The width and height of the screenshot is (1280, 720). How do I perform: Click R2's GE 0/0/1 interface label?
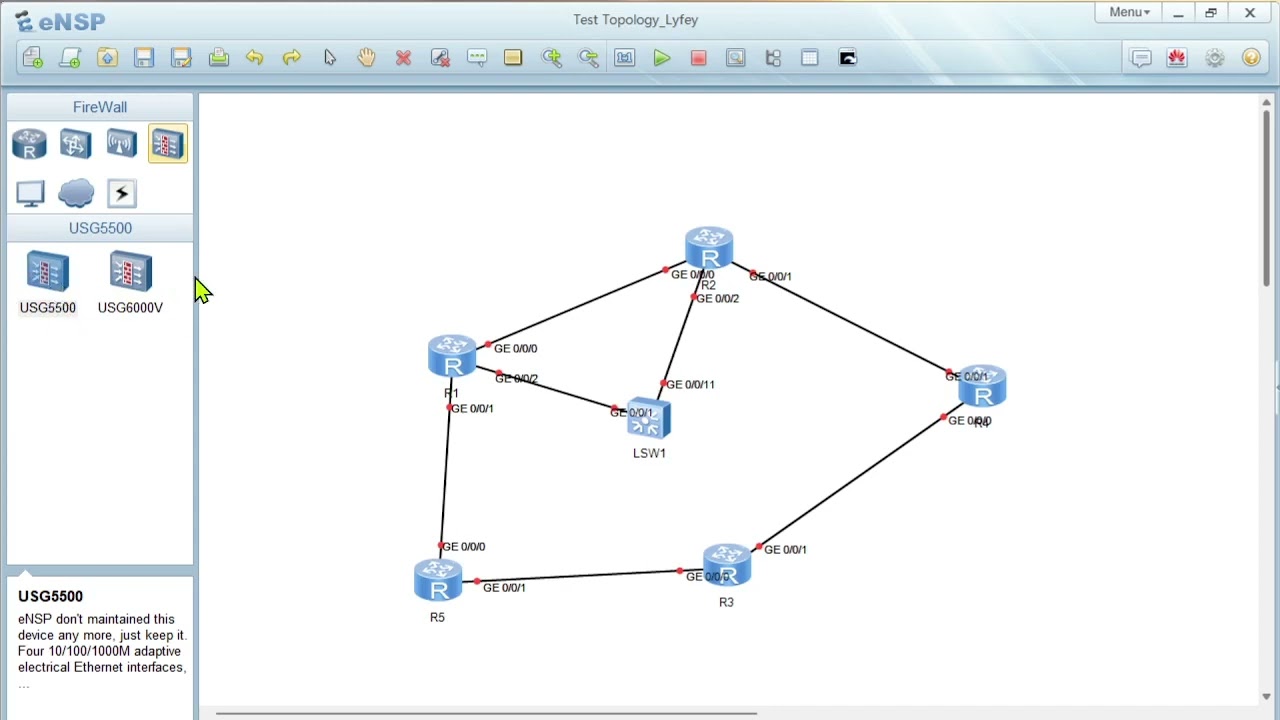pyautogui.click(x=770, y=276)
